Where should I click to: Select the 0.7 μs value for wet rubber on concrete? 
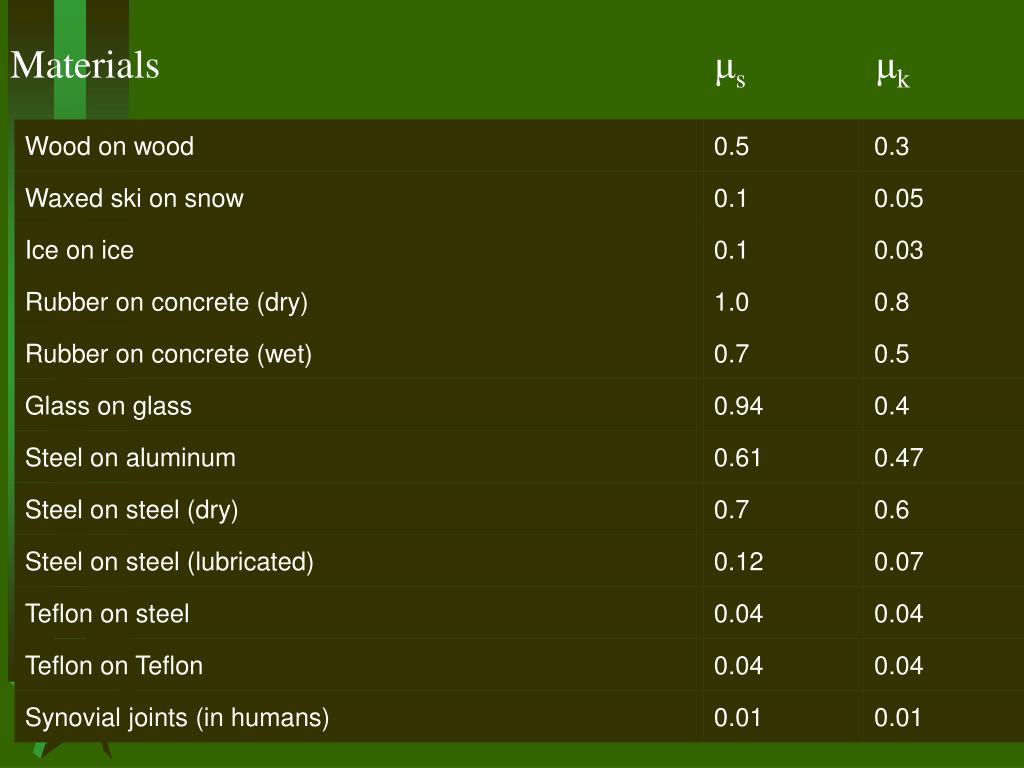point(731,354)
